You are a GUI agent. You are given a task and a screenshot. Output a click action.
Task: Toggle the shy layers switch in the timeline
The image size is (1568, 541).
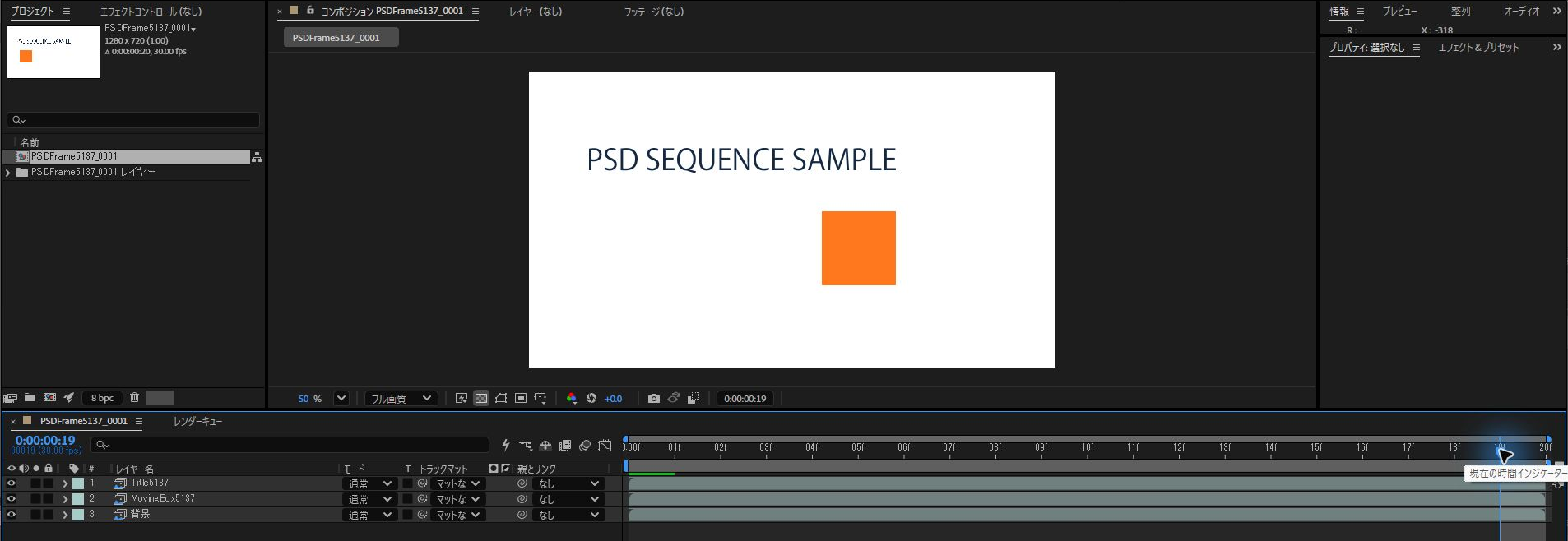545,446
